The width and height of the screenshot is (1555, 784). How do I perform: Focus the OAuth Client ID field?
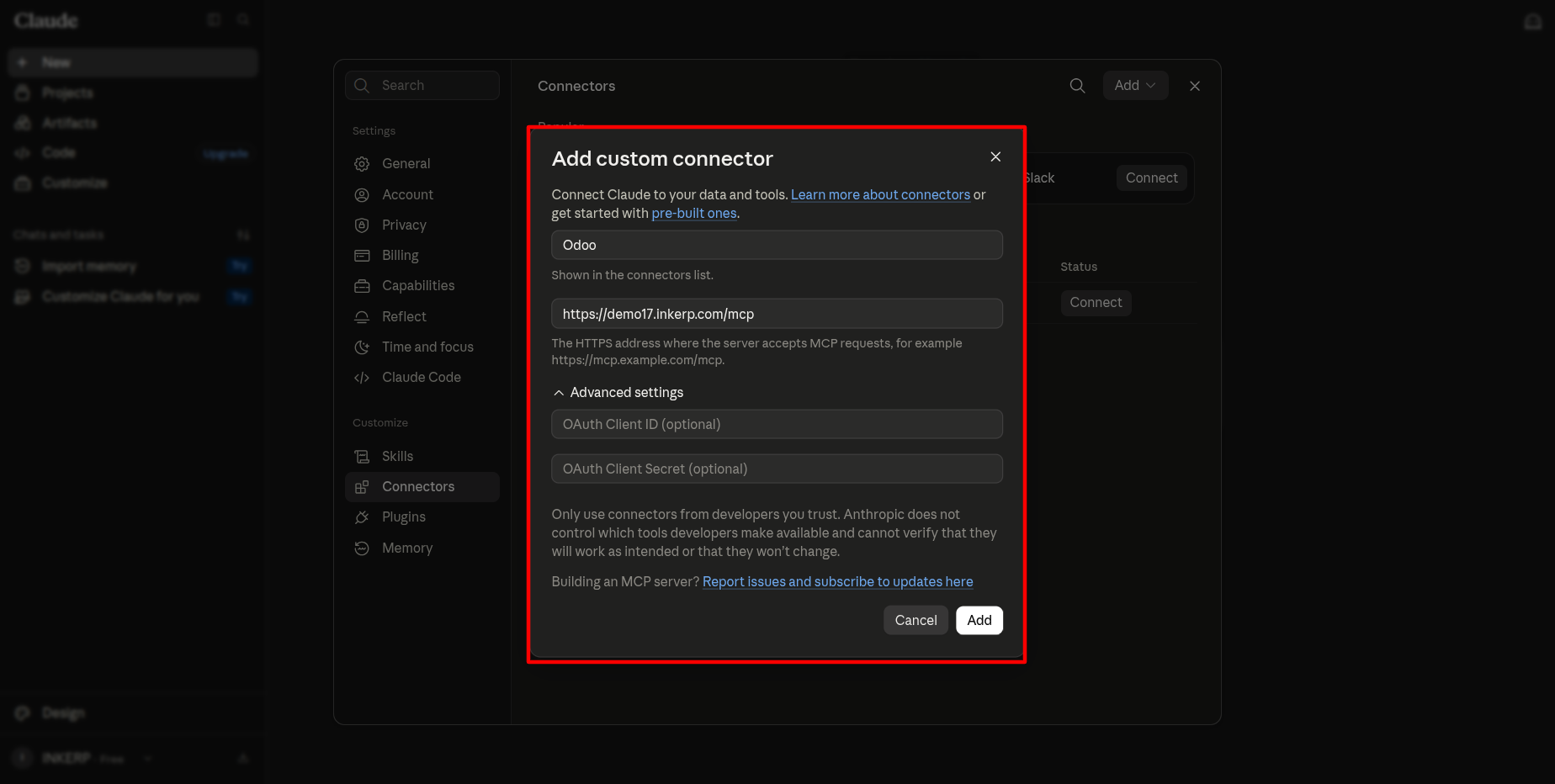click(777, 424)
